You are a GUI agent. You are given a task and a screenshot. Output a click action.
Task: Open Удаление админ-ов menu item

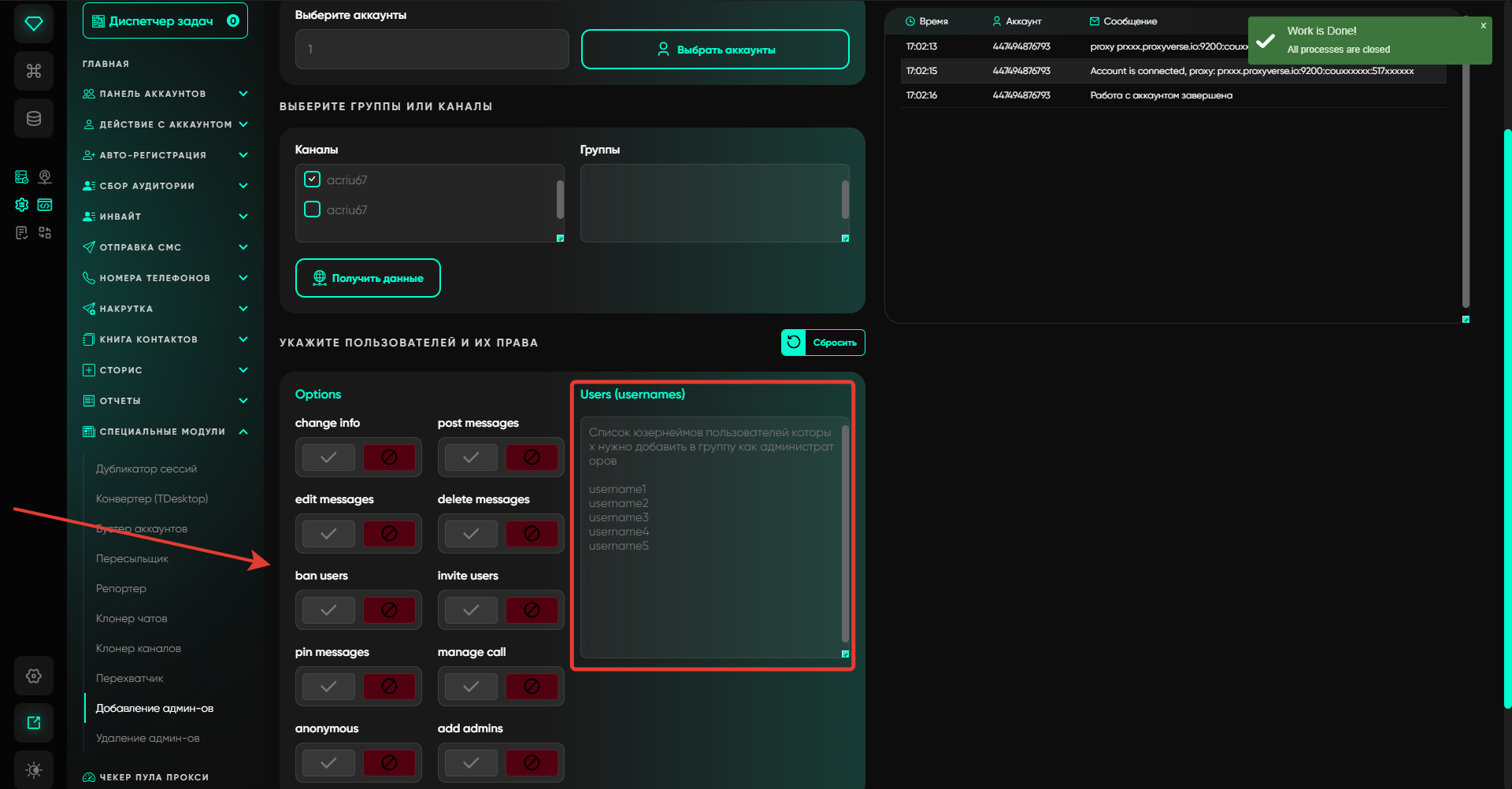[x=147, y=738]
